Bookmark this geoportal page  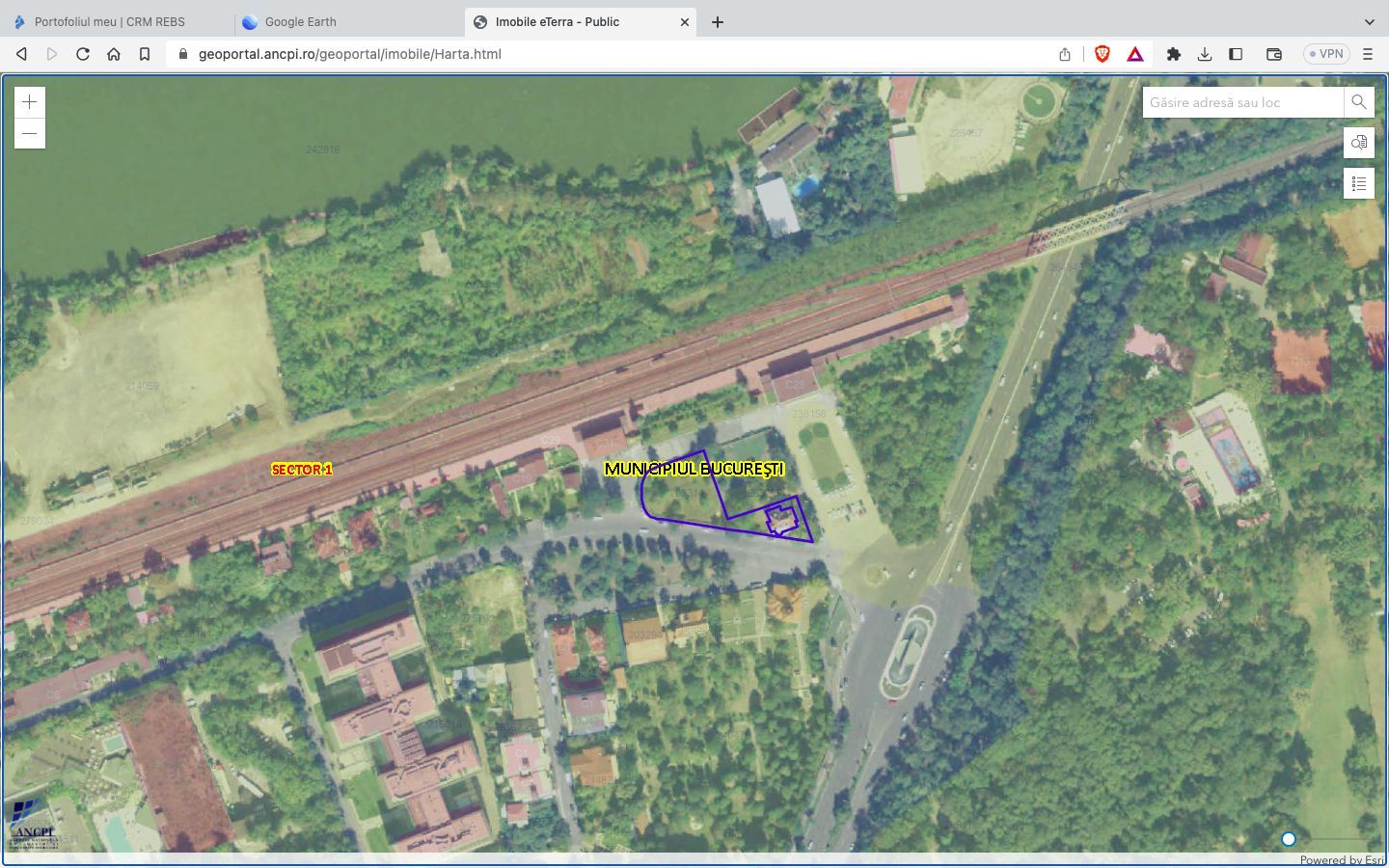pyautogui.click(x=145, y=54)
